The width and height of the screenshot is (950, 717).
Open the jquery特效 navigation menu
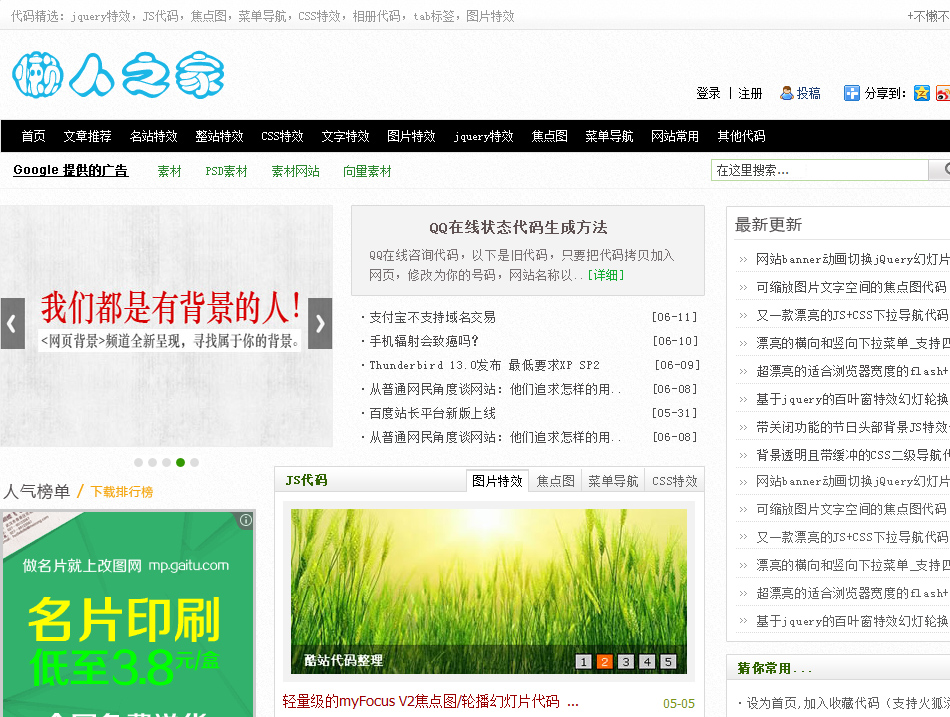(x=483, y=136)
